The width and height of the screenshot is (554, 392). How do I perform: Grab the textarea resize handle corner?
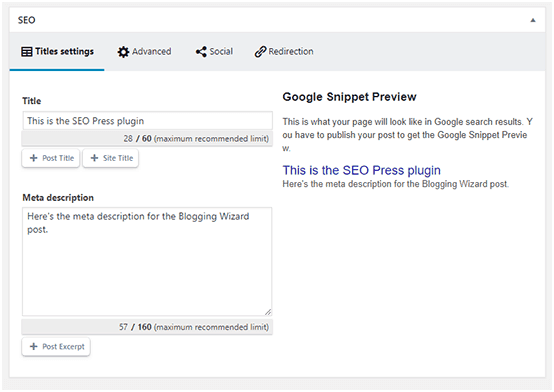[x=268, y=312]
